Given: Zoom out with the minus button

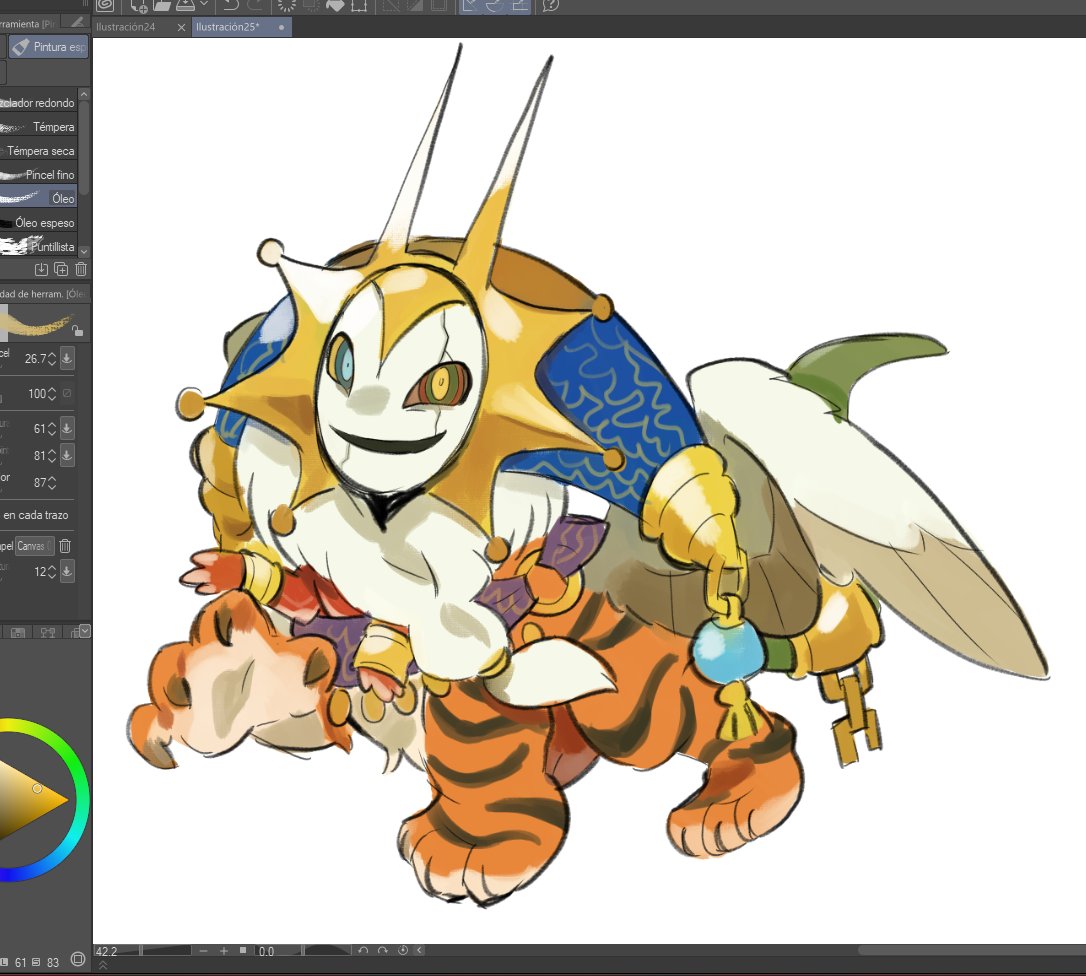Looking at the screenshot, I should pos(203,951).
